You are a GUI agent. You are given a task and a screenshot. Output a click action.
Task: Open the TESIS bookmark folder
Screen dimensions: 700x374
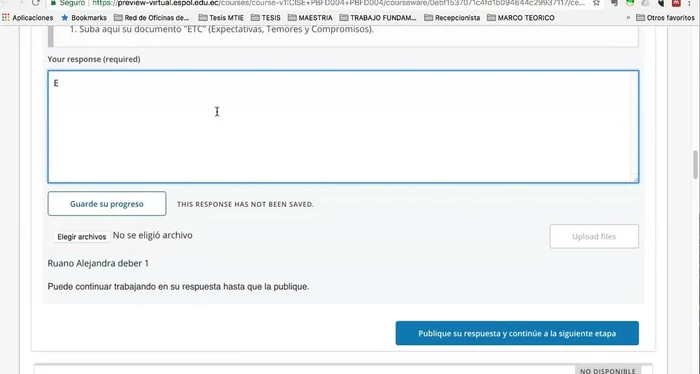pos(266,18)
